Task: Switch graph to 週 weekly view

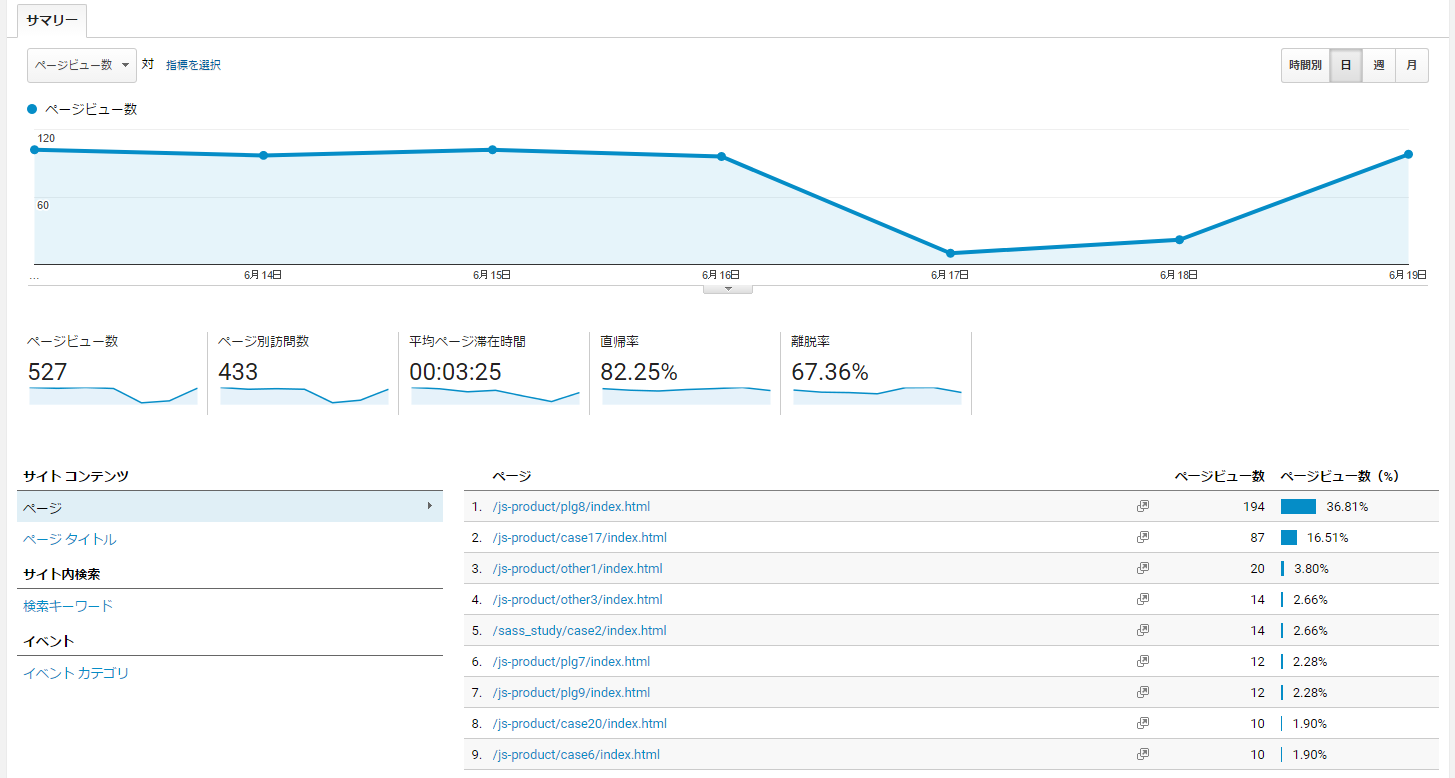Action: (1378, 65)
